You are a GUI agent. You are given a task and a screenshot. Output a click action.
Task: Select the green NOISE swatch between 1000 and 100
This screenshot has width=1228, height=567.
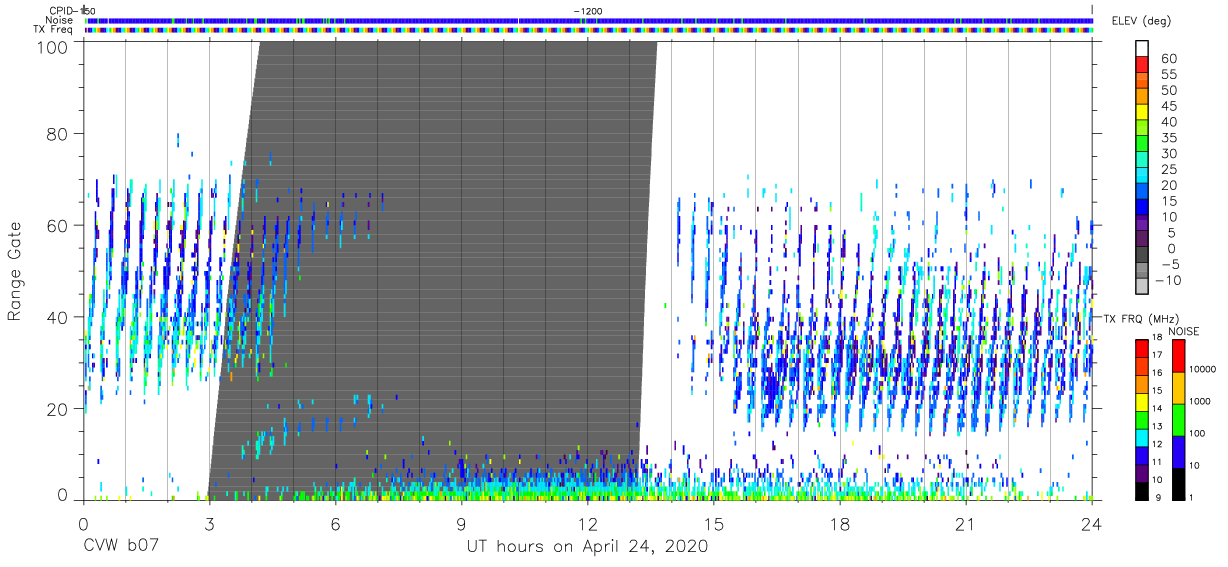point(1178,420)
